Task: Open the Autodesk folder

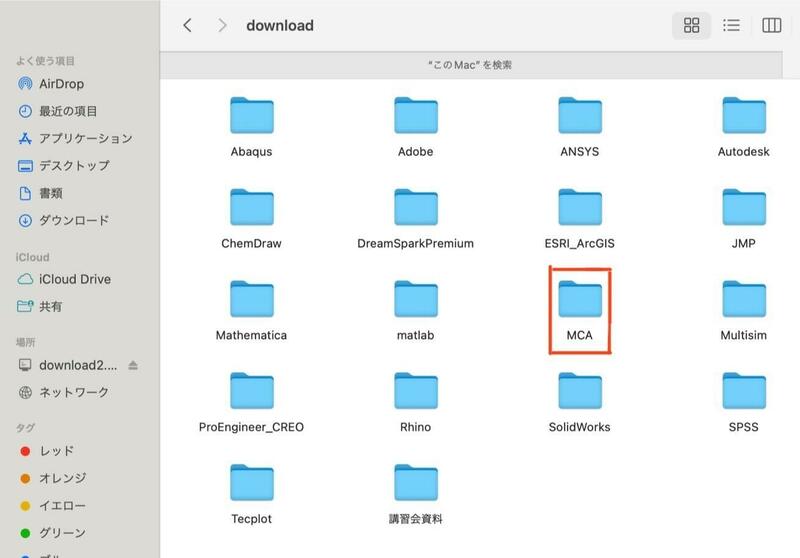Action: point(744,127)
